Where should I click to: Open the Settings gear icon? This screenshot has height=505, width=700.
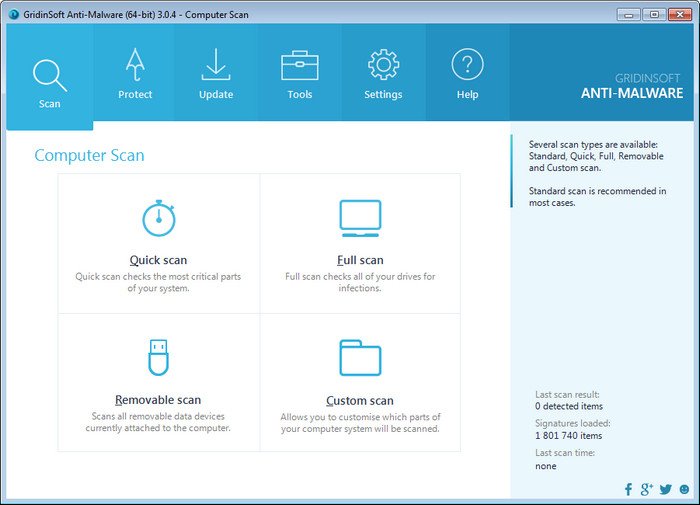[x=383, y=65]
